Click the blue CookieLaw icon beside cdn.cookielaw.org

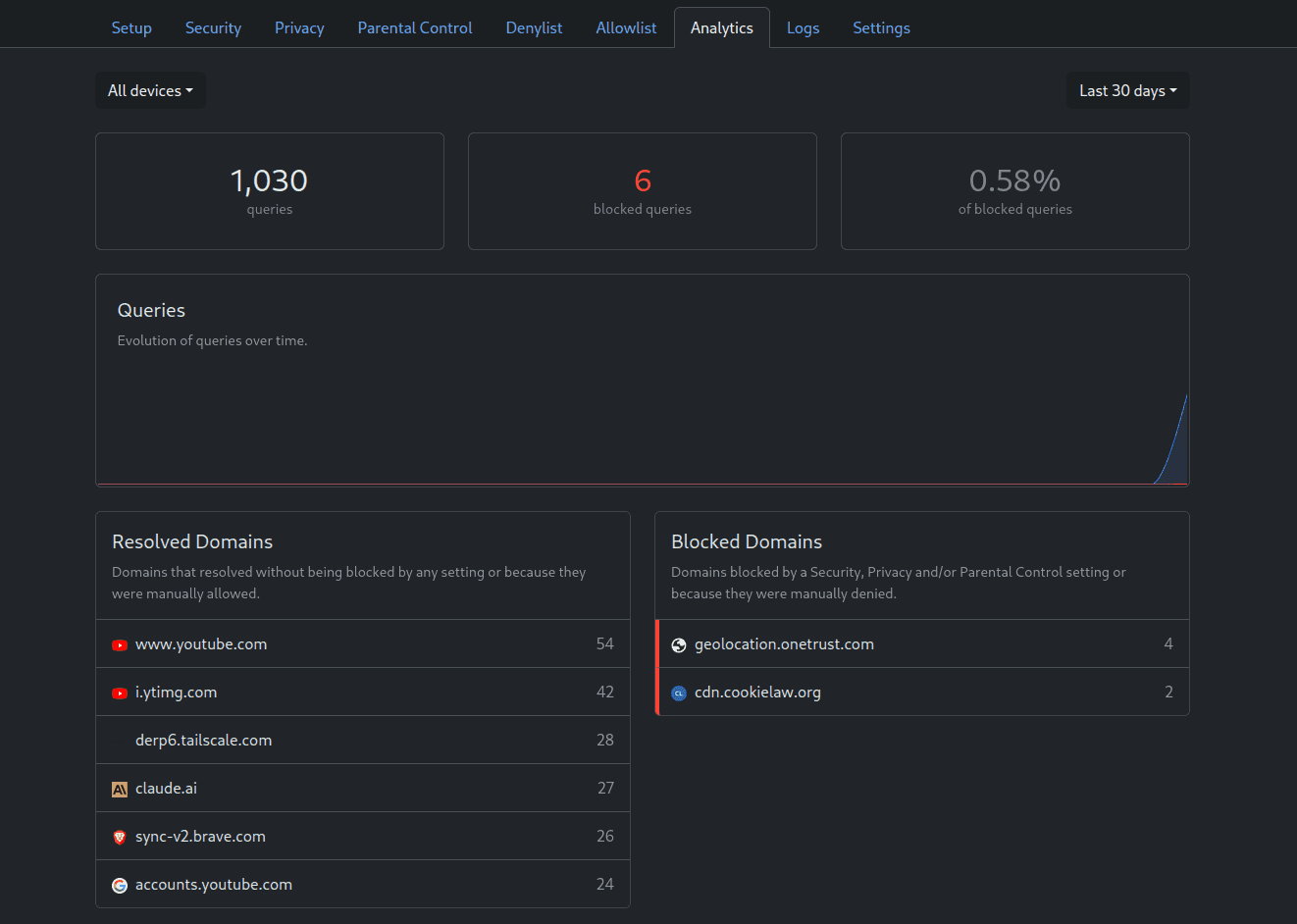tap(679, 693)
